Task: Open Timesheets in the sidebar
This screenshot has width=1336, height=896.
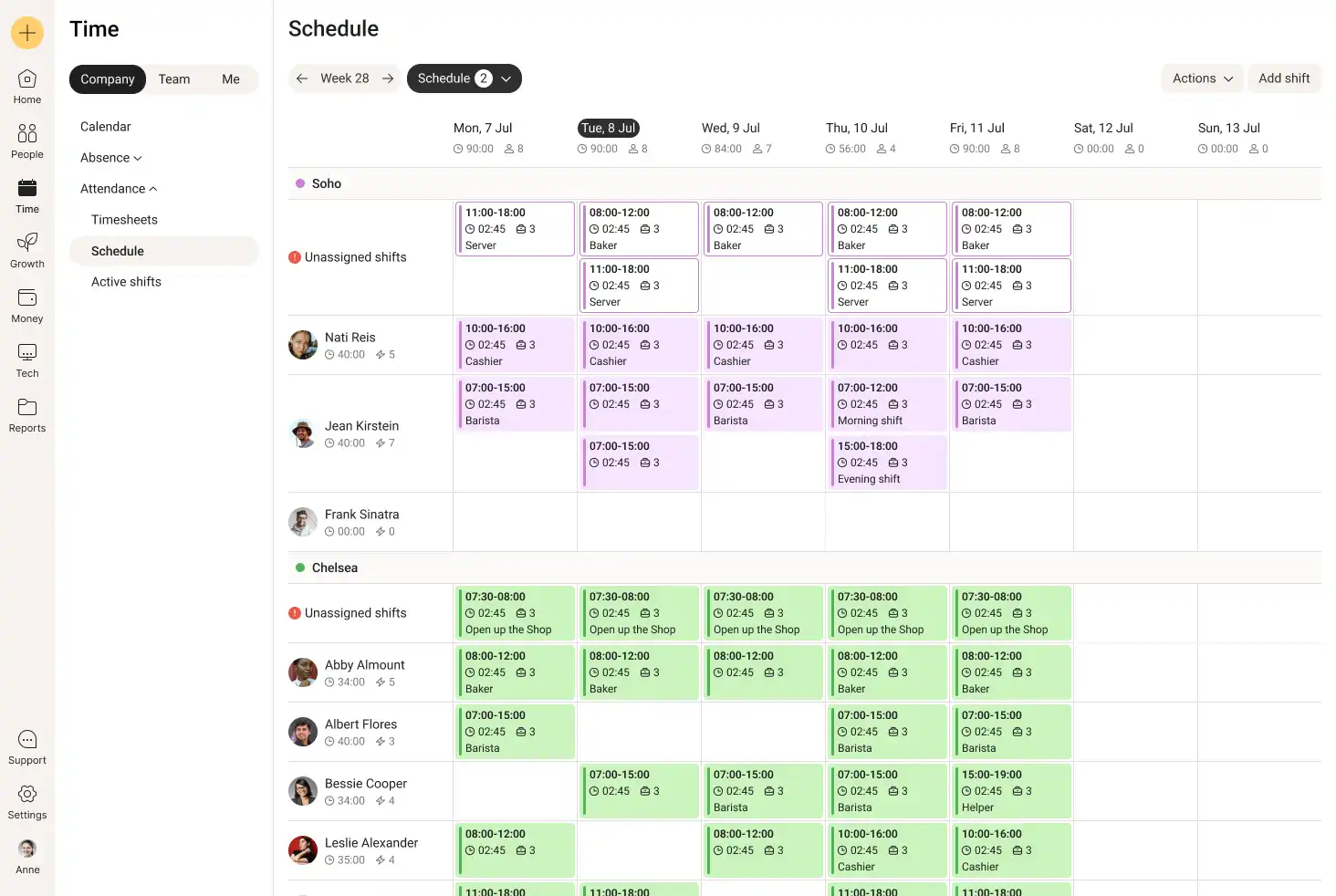Action: pos(124,220)
